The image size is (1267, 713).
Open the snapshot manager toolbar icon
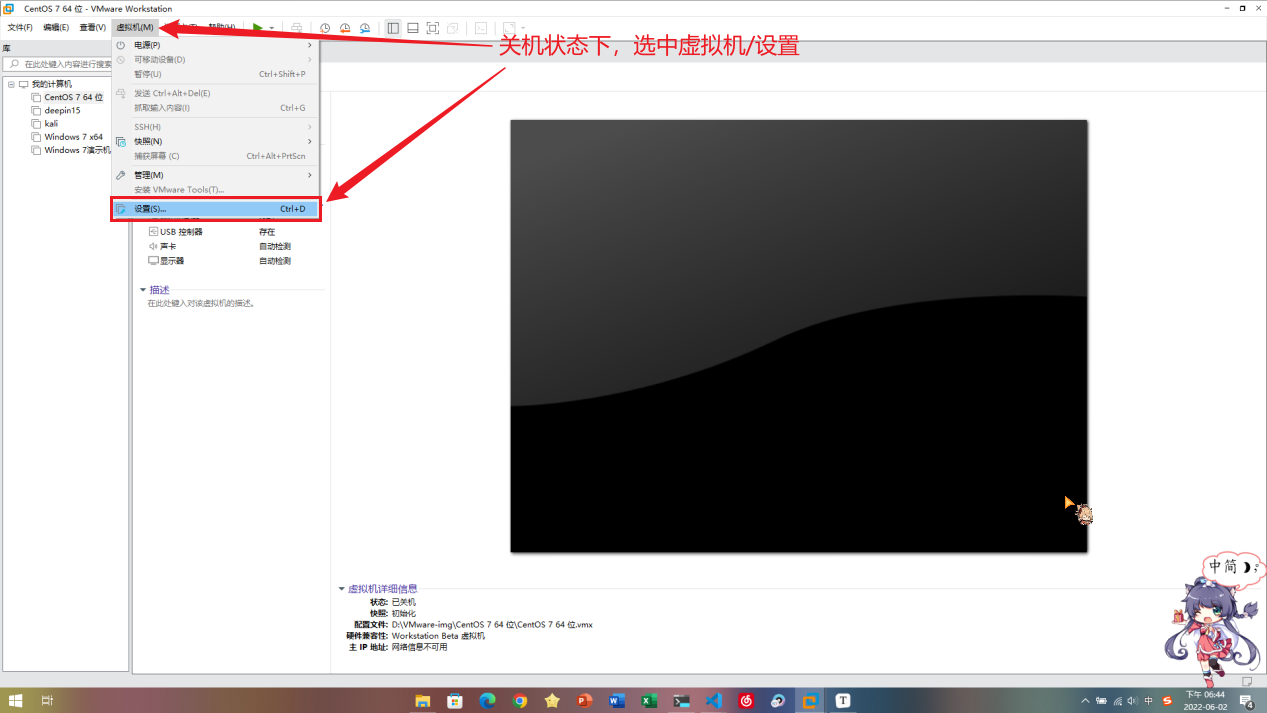[x=365, y=28]
